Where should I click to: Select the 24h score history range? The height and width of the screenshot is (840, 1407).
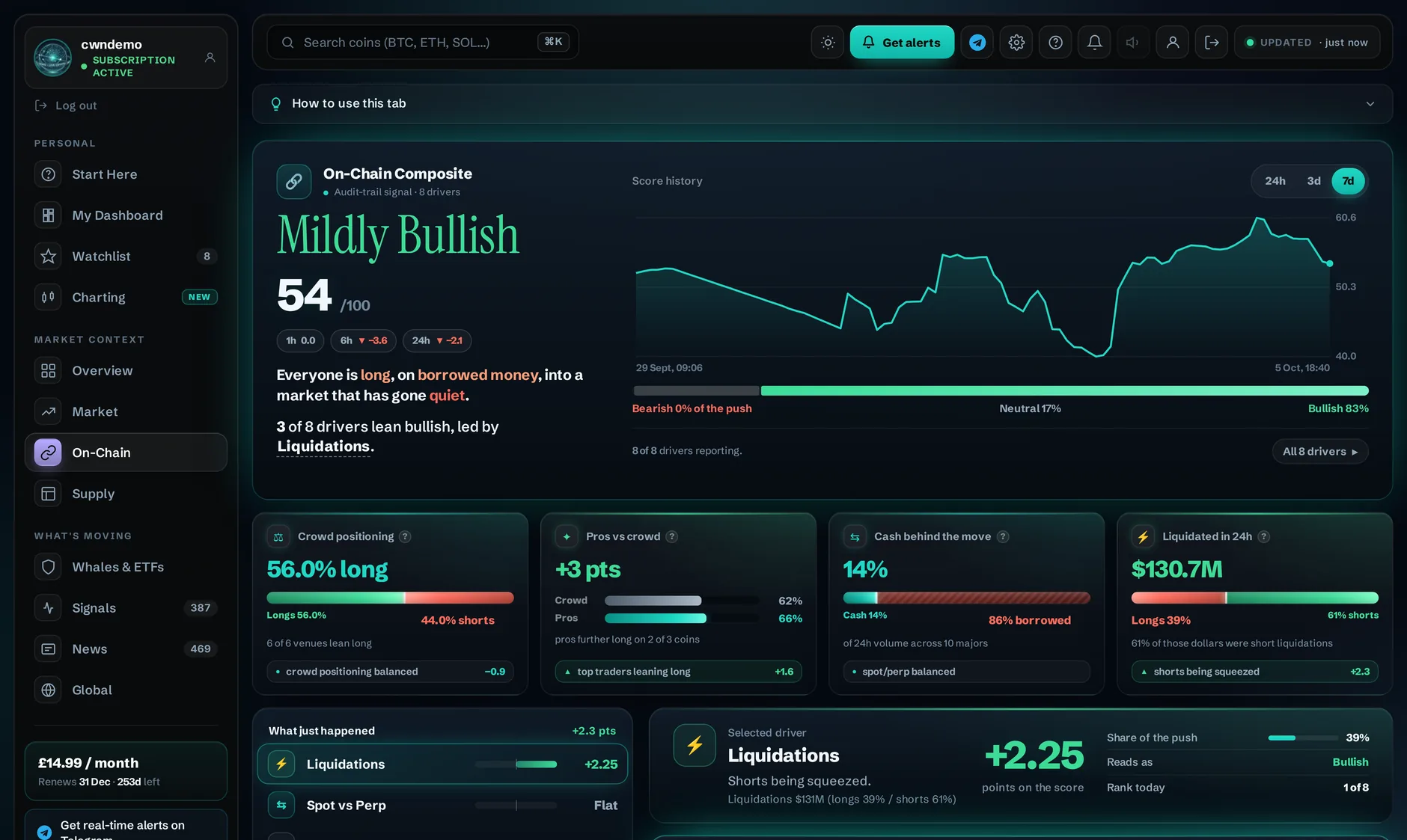pyautogui.click(x=1275, y=181)
